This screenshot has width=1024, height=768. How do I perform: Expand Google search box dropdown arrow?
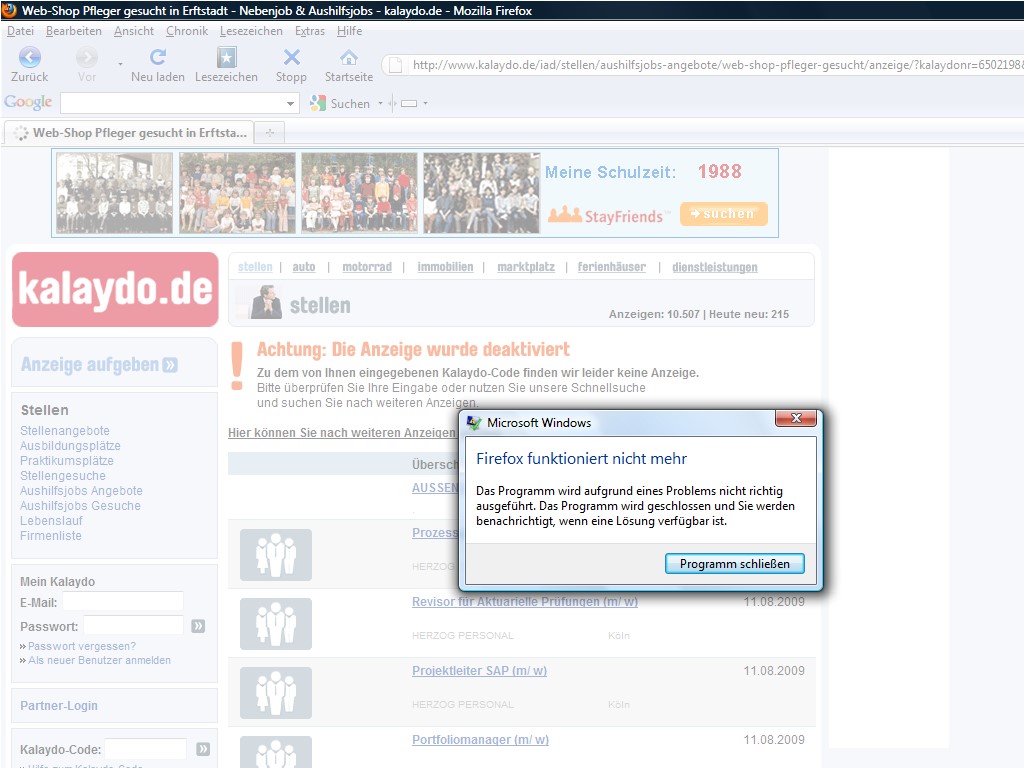[x=290, y=103]
